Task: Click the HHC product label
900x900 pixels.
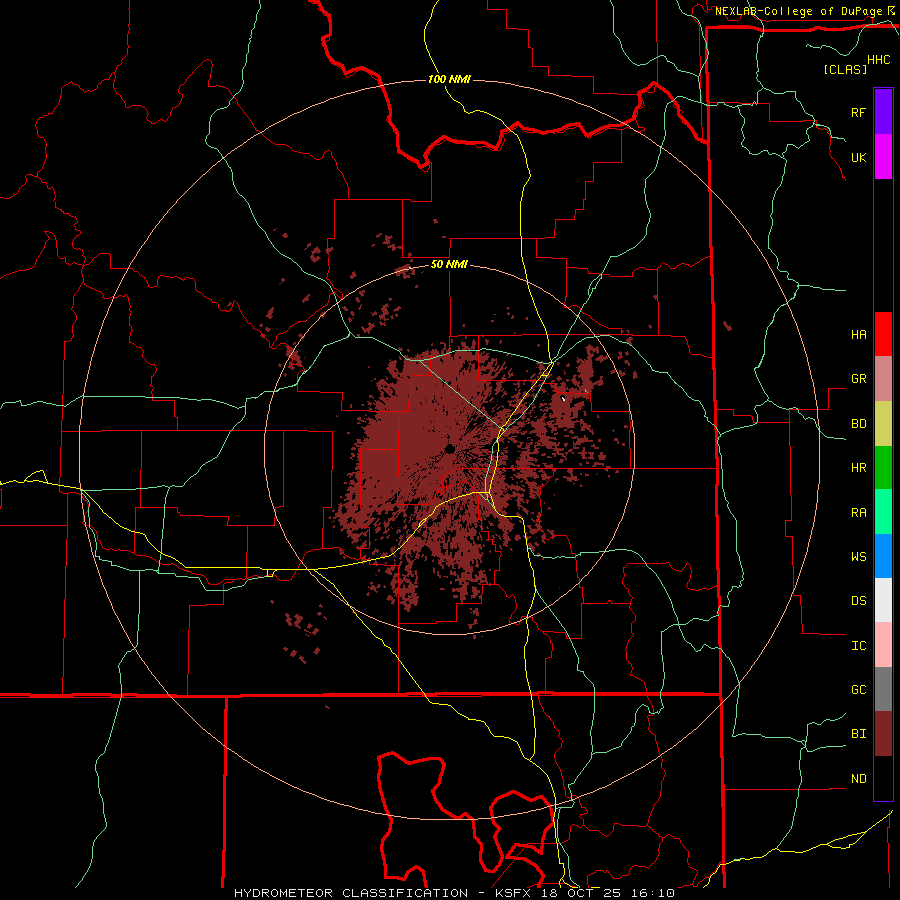Action: tap(878, 60)
